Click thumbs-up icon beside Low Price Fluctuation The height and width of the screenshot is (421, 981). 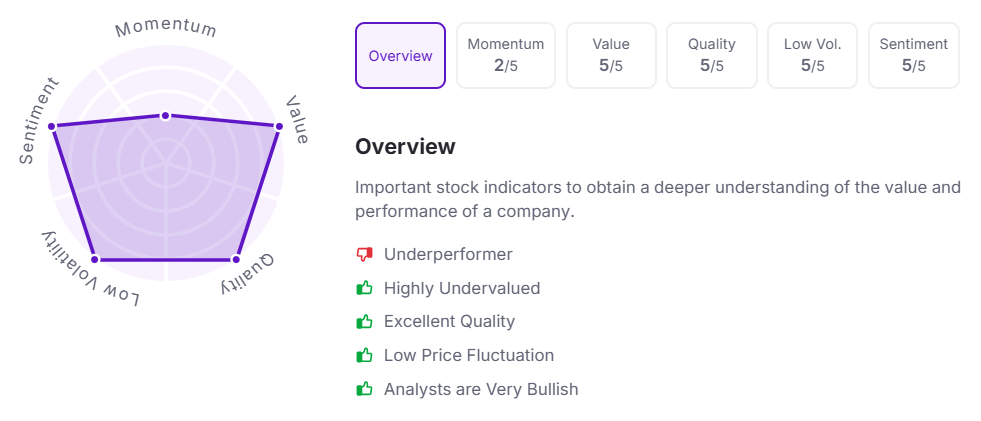[x=364, y=355]
